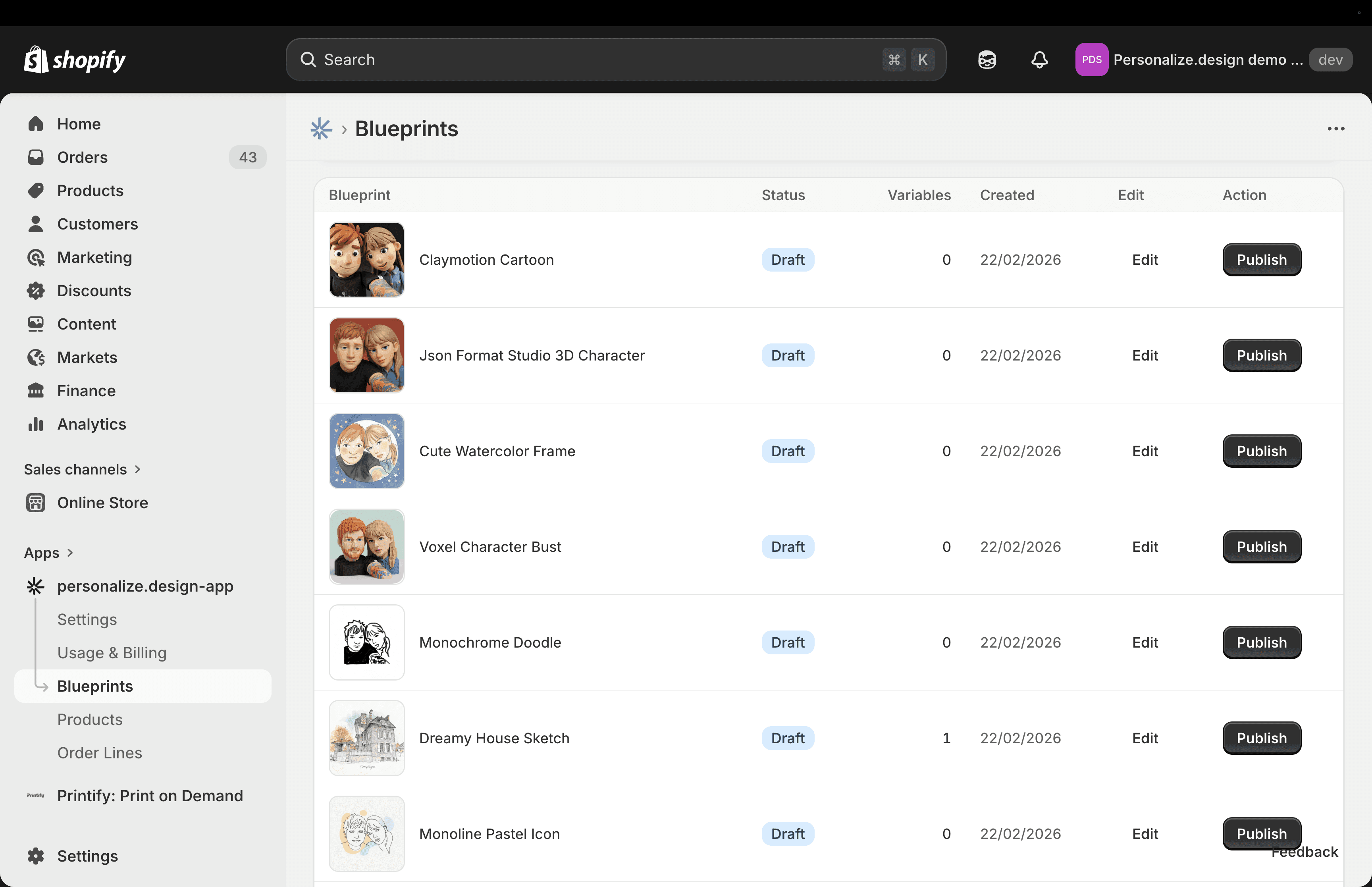This screenshot has width=1372, height=887.
Task: Click the Customers person icon
Action: (x=36, y=224)
